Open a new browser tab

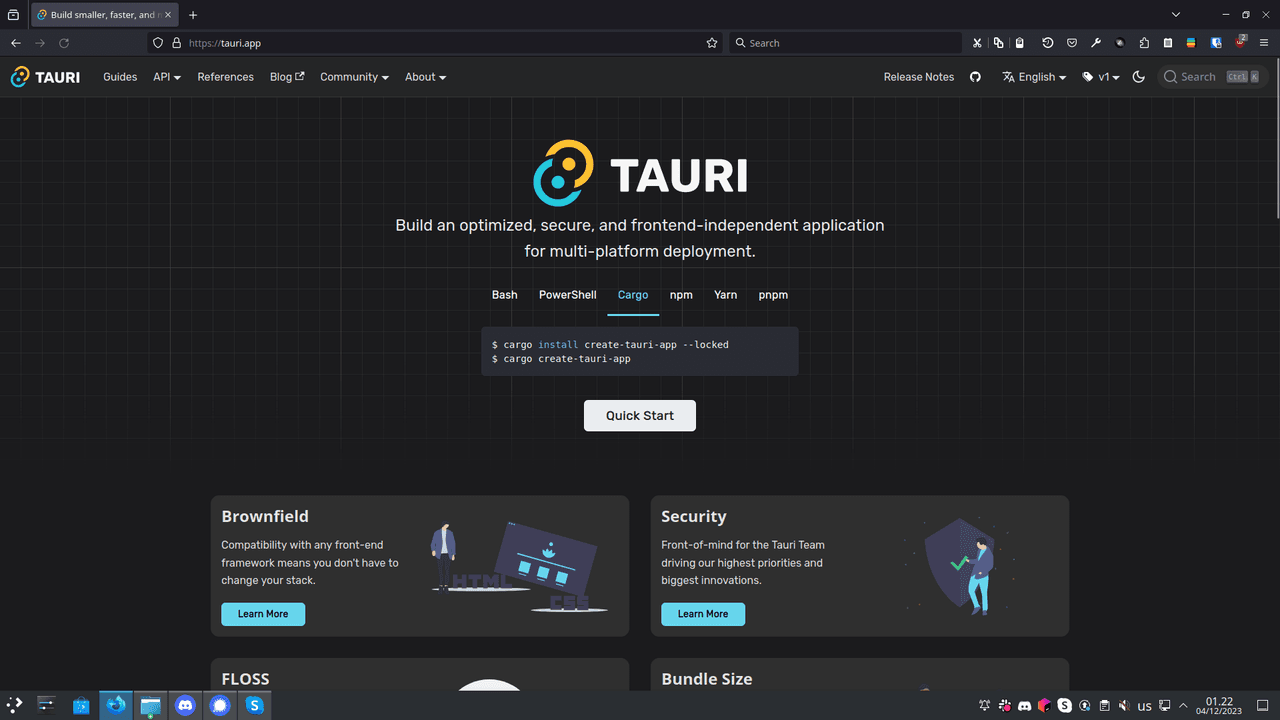point(193,15)
